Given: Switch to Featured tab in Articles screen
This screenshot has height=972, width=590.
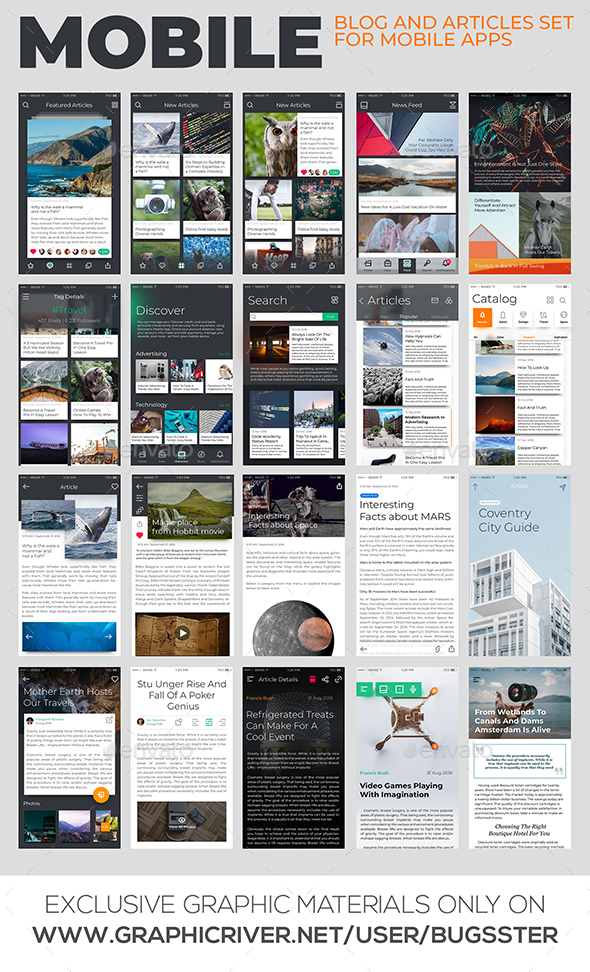Looking at the screenshot, I should tap(439, 316).
